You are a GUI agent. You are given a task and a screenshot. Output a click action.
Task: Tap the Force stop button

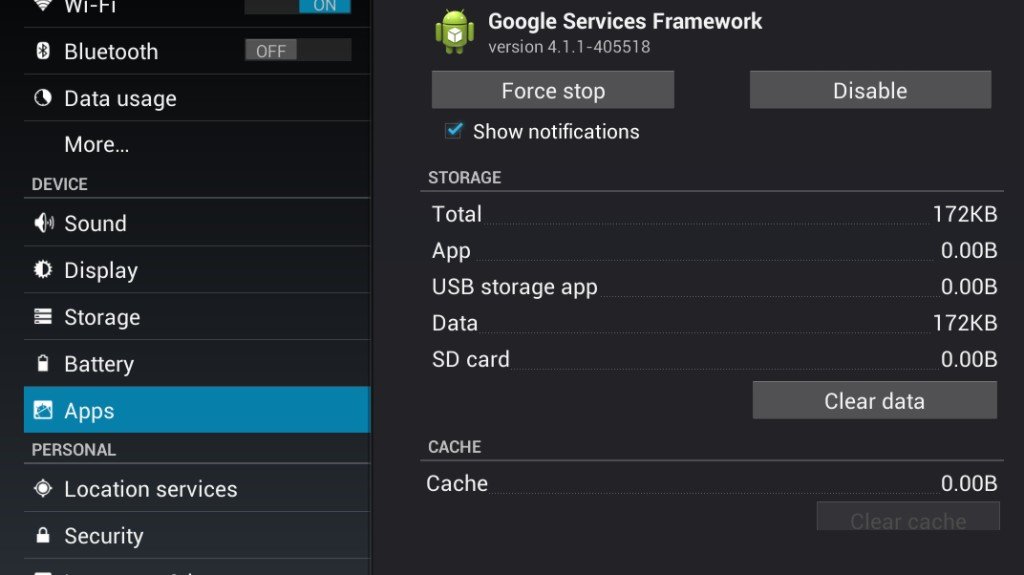tap(552, 90)
